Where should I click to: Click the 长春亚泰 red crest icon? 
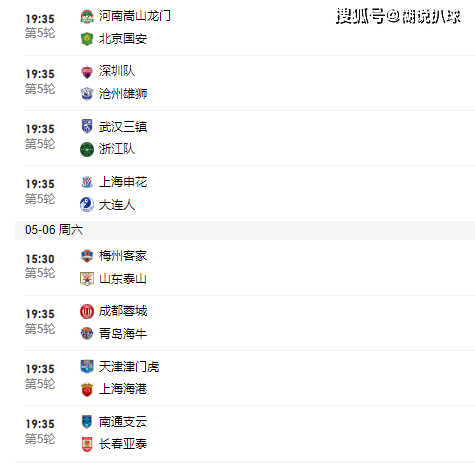coord(87,445)
